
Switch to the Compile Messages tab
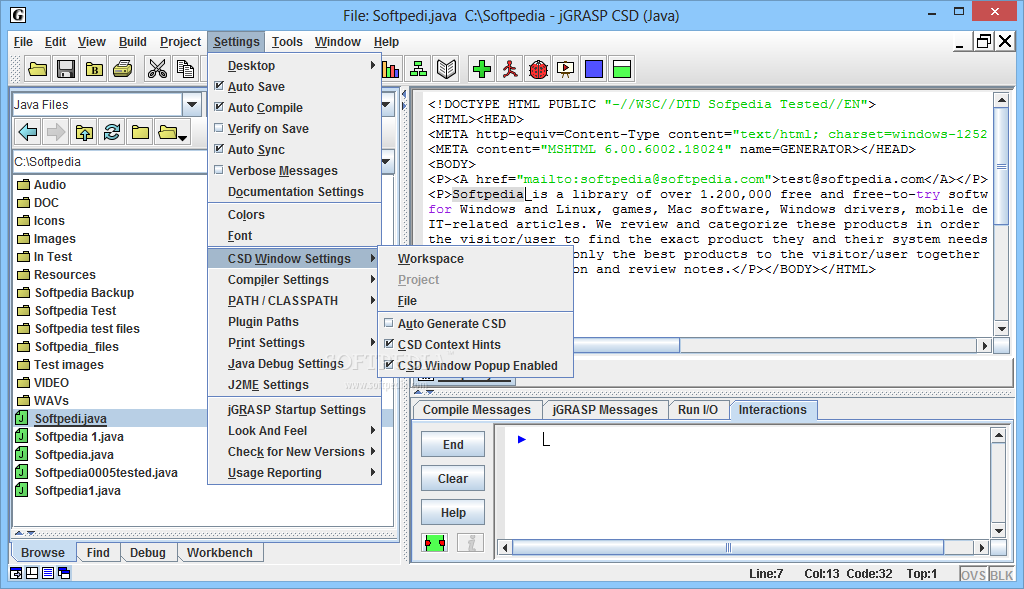coord(477,409)
